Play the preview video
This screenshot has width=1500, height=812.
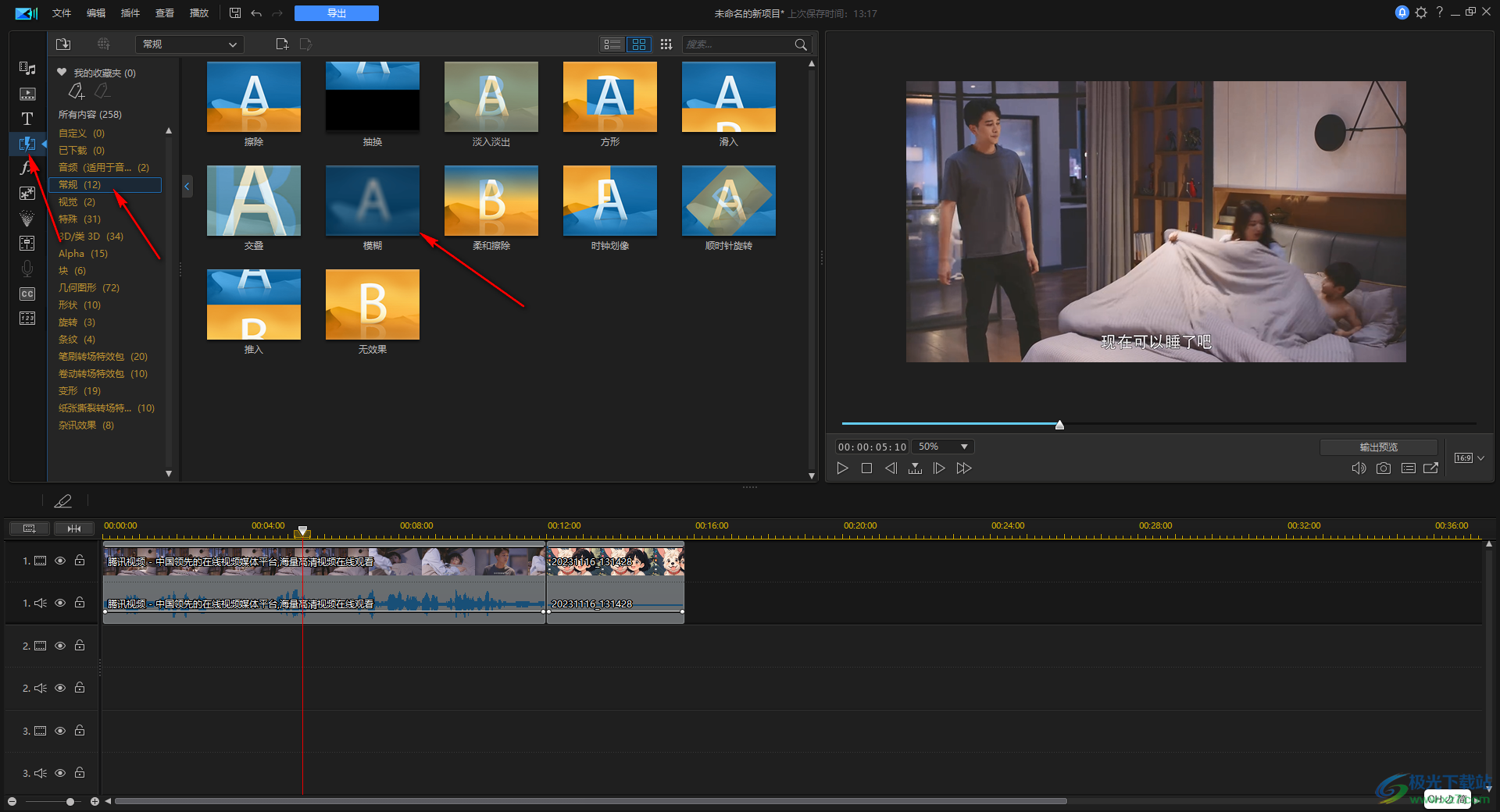pyautogui.click(x=842, y=468)
